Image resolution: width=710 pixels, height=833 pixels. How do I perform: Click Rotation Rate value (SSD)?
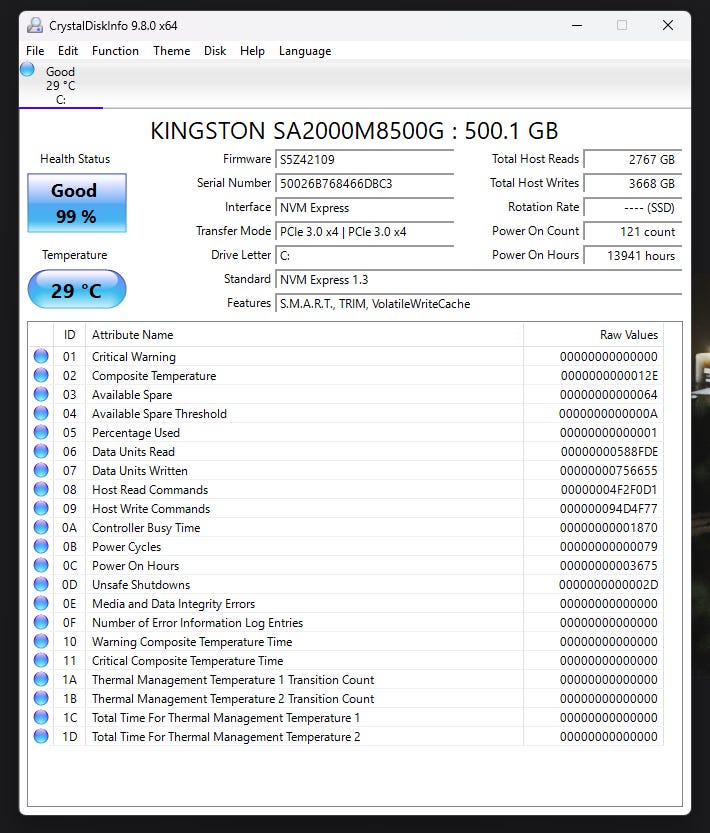[632, 207]
